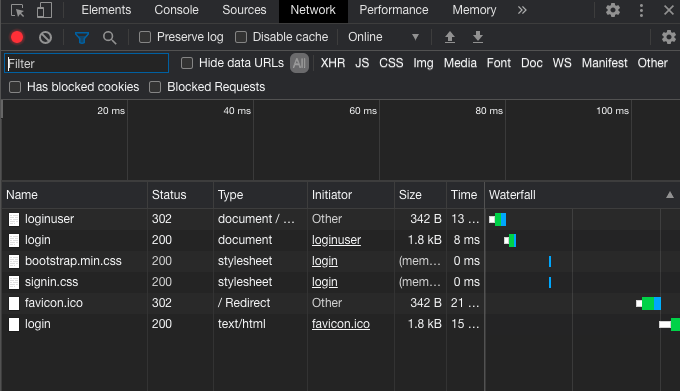
Task: Filter requests by Font
Action: pos(499,63)
